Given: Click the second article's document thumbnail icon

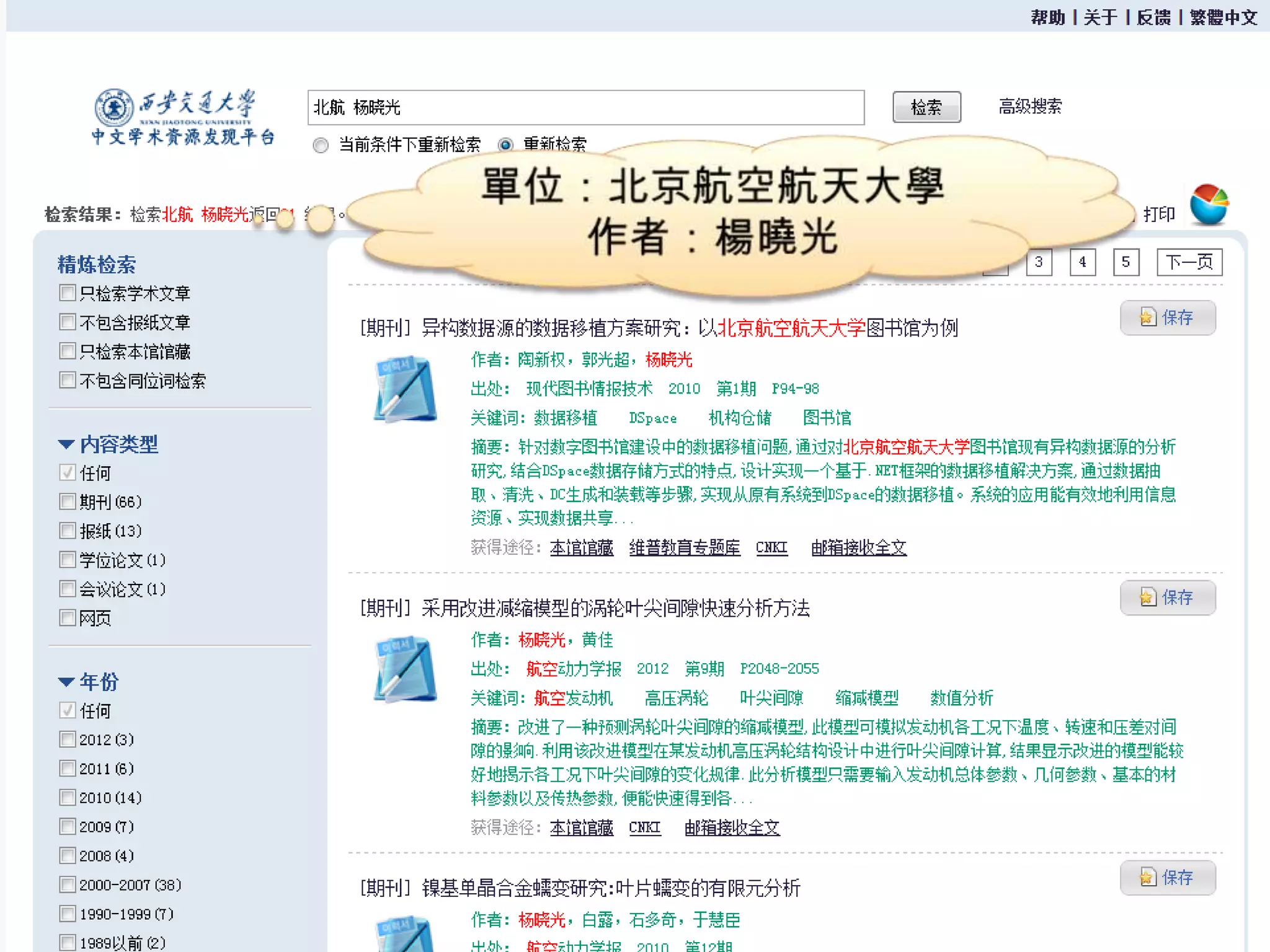Looking at the screenshot, I should pyautogui.click(x=405, y=669).
